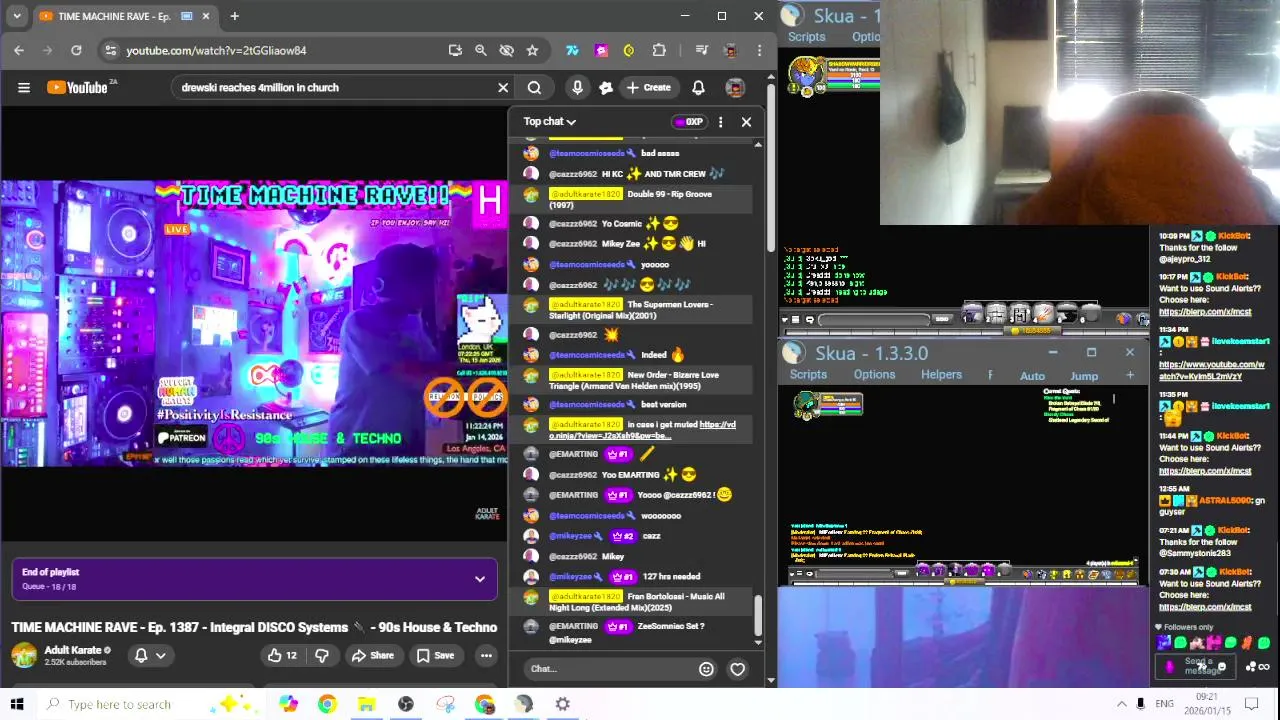
Task: Expand the End of playlist queue panel
Action: point(480,579)
